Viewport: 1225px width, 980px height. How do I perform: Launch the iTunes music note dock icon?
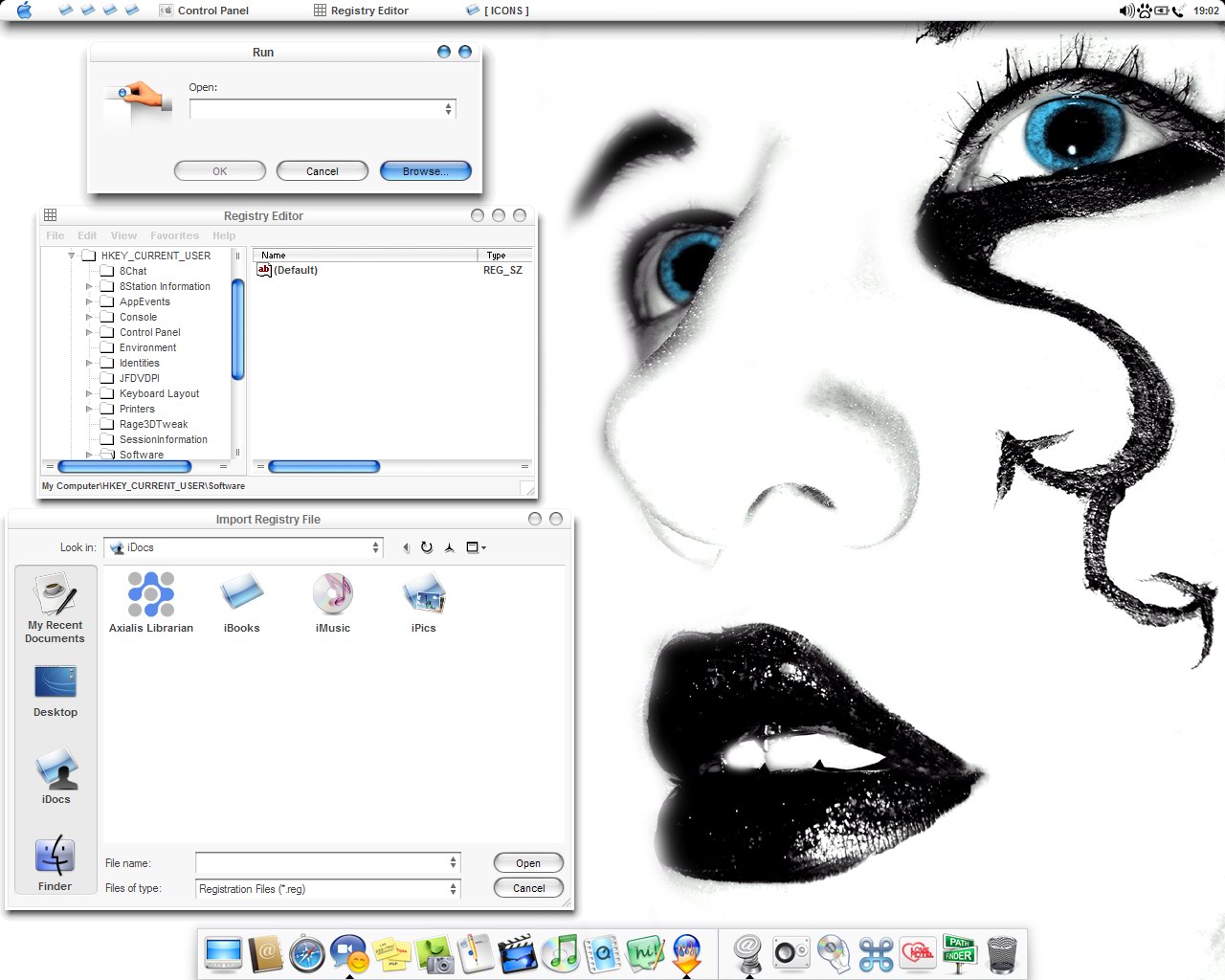(x=560, y=953)
